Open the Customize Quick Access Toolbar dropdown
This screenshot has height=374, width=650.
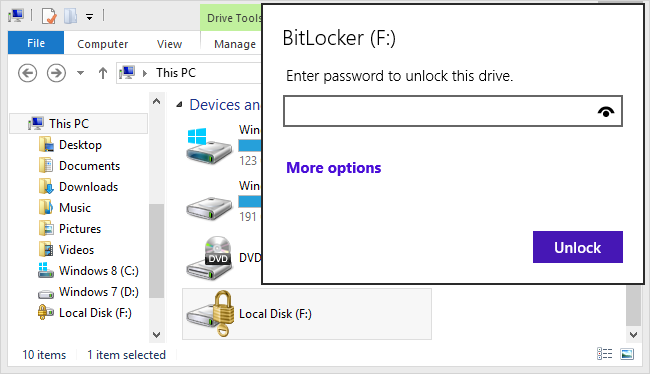pos(89,17)
